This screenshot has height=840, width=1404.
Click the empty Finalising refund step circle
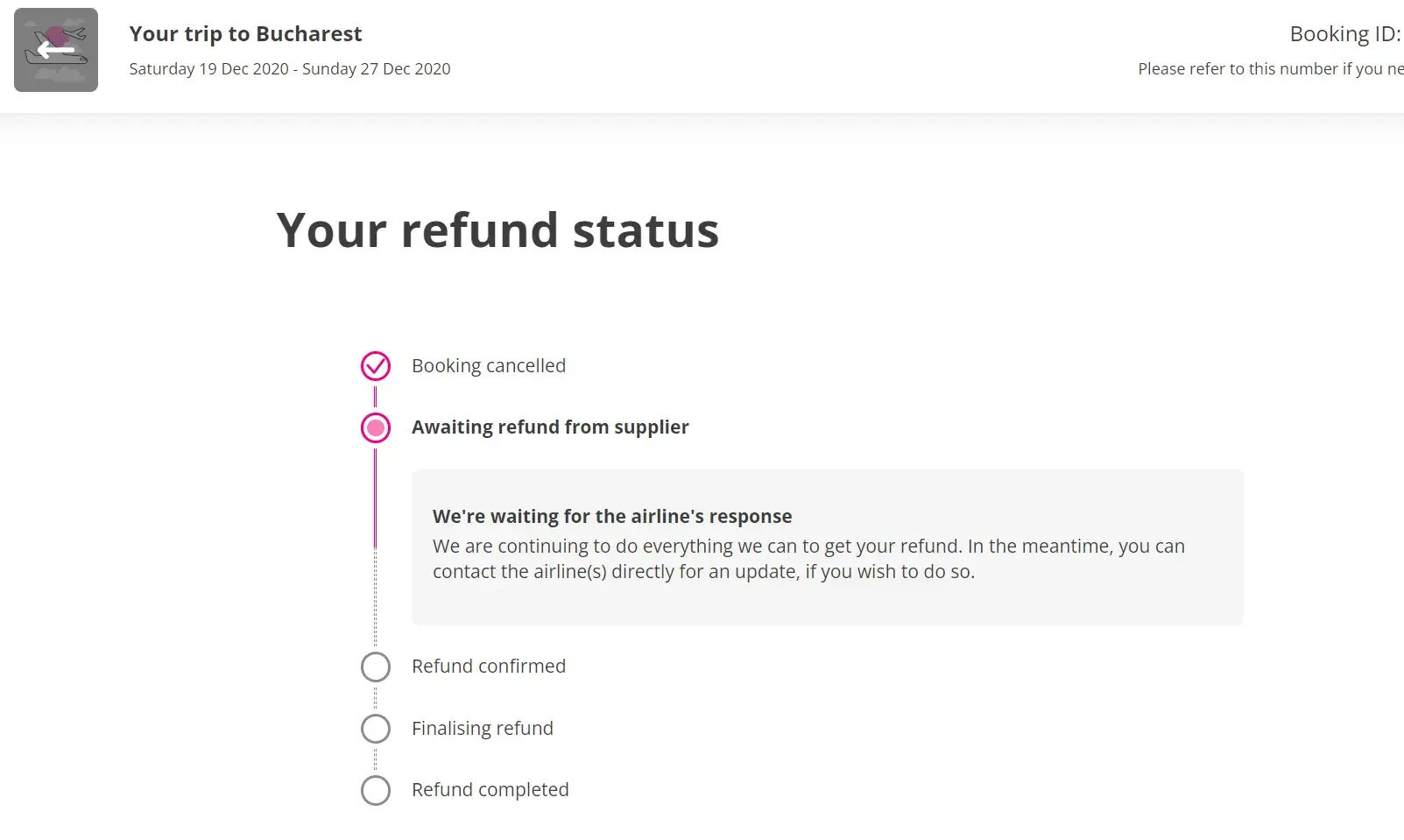[376, 729]
